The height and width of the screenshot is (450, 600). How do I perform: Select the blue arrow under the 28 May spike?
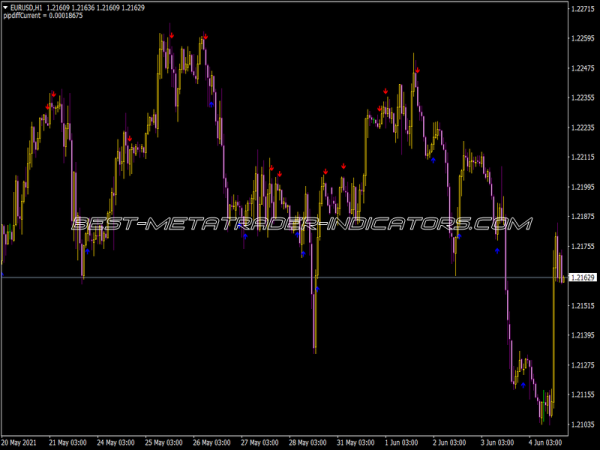318,289
